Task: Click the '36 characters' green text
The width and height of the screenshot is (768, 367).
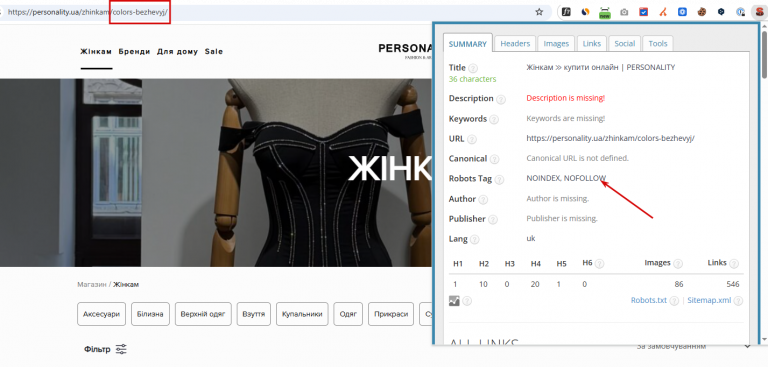Action: [472, 79]
